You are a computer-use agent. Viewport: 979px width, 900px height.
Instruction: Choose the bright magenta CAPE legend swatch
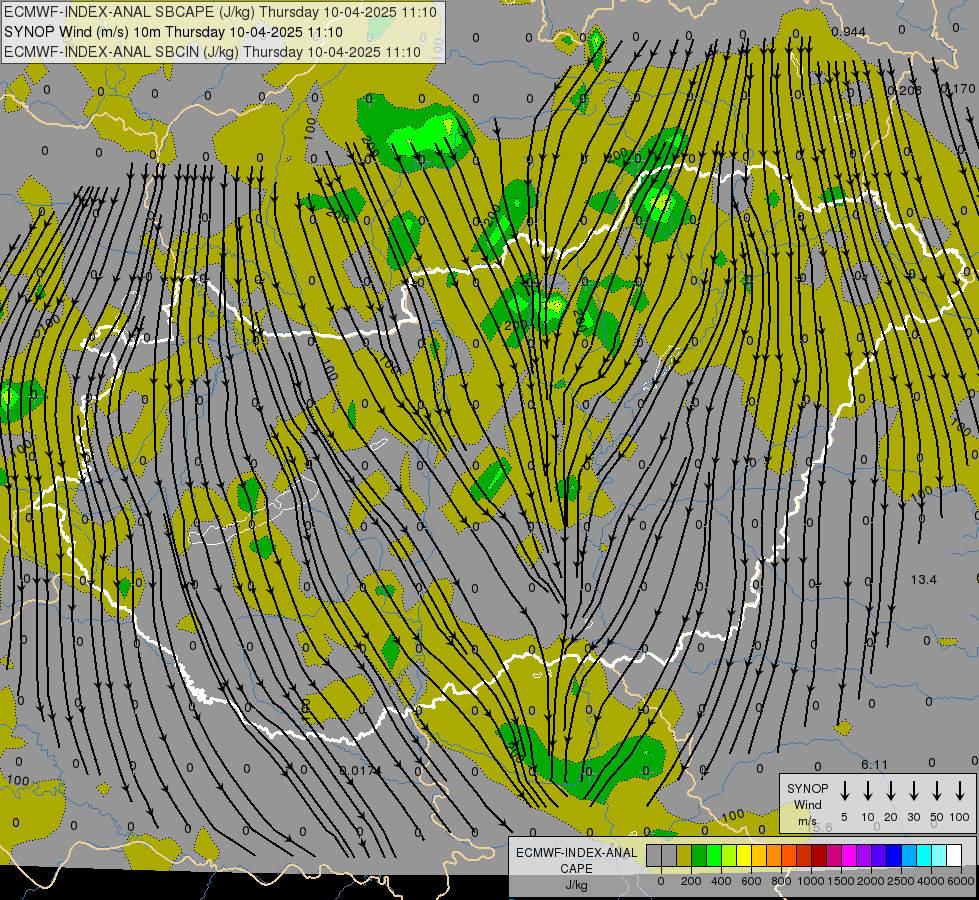pyautogui.click(x=849, y=855)
